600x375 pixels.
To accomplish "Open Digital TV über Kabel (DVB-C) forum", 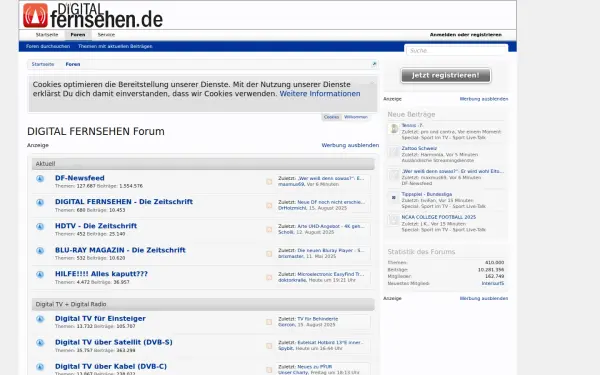I will point(111,366).
